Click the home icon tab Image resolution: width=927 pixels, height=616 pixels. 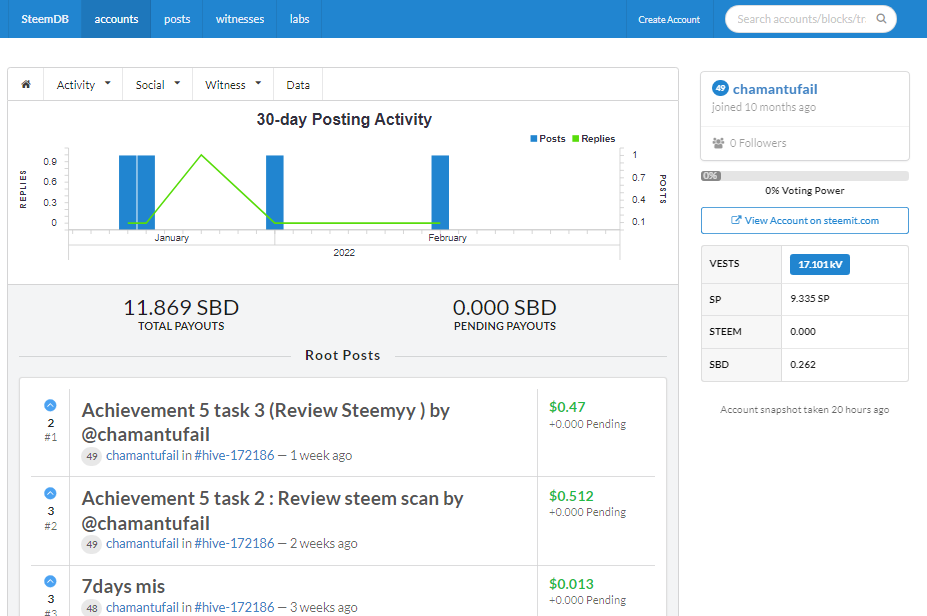click(x=26, y=85)
